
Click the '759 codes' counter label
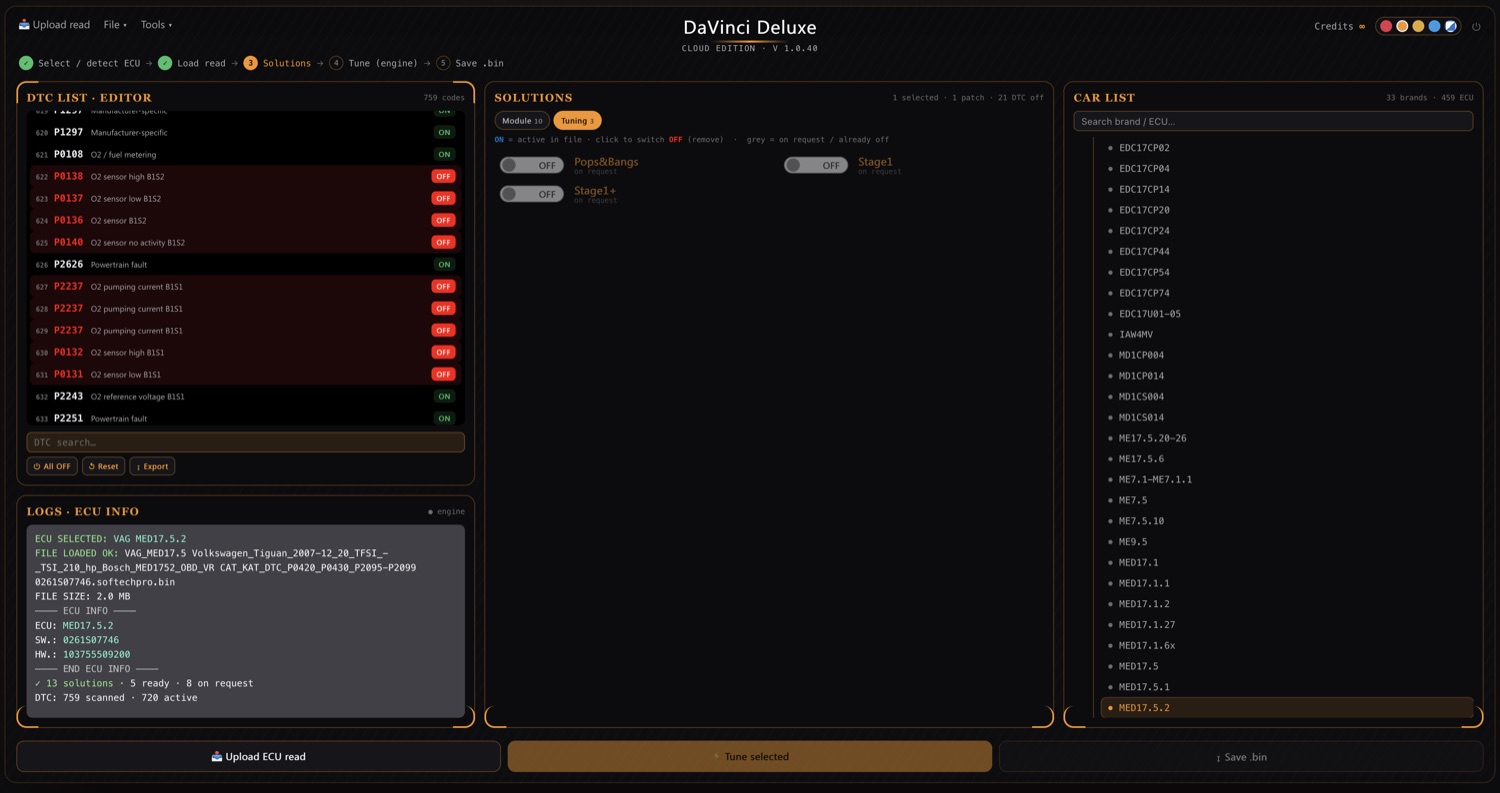point(444,98)
